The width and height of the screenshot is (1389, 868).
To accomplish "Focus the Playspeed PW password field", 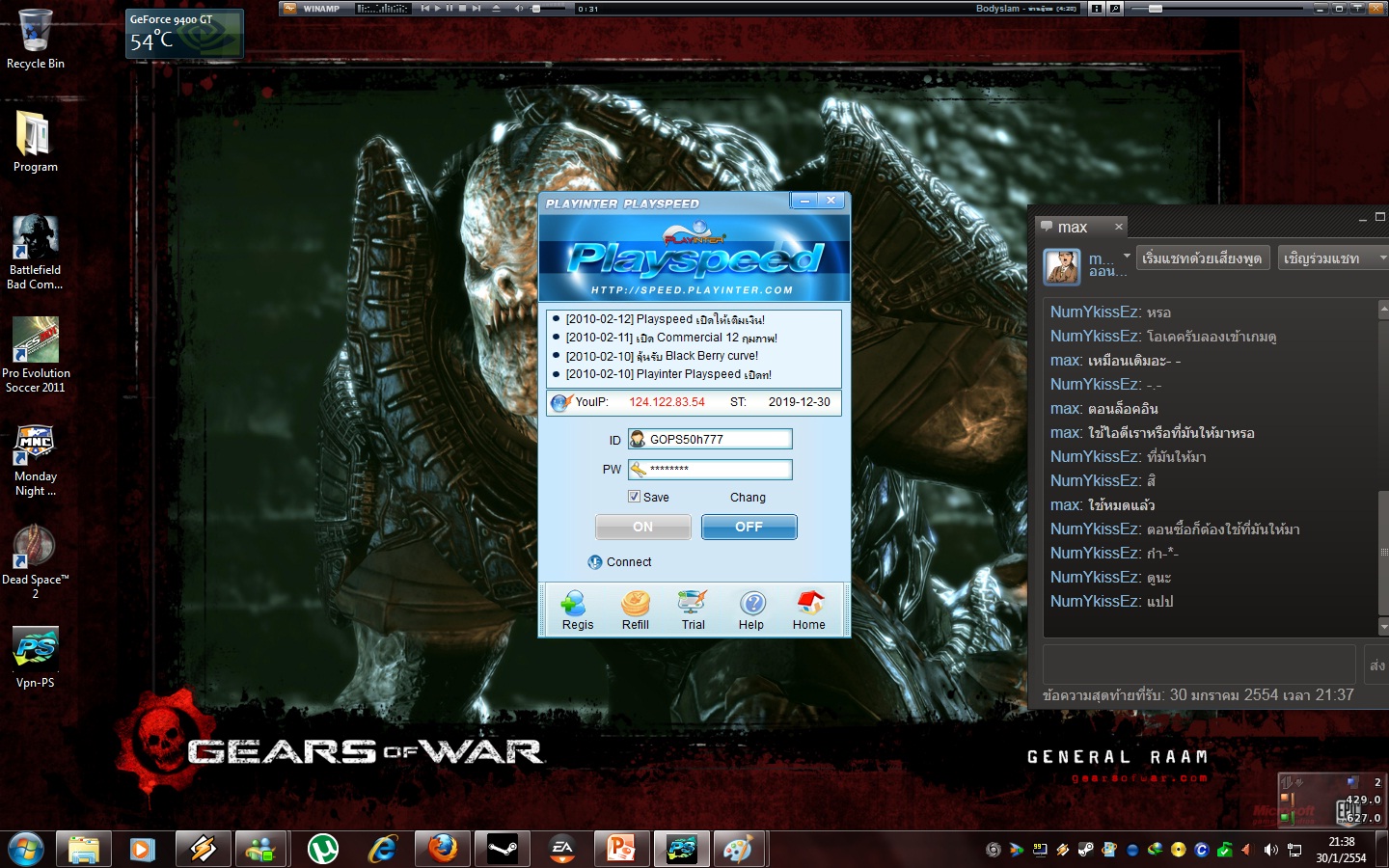I will (710, 470).
